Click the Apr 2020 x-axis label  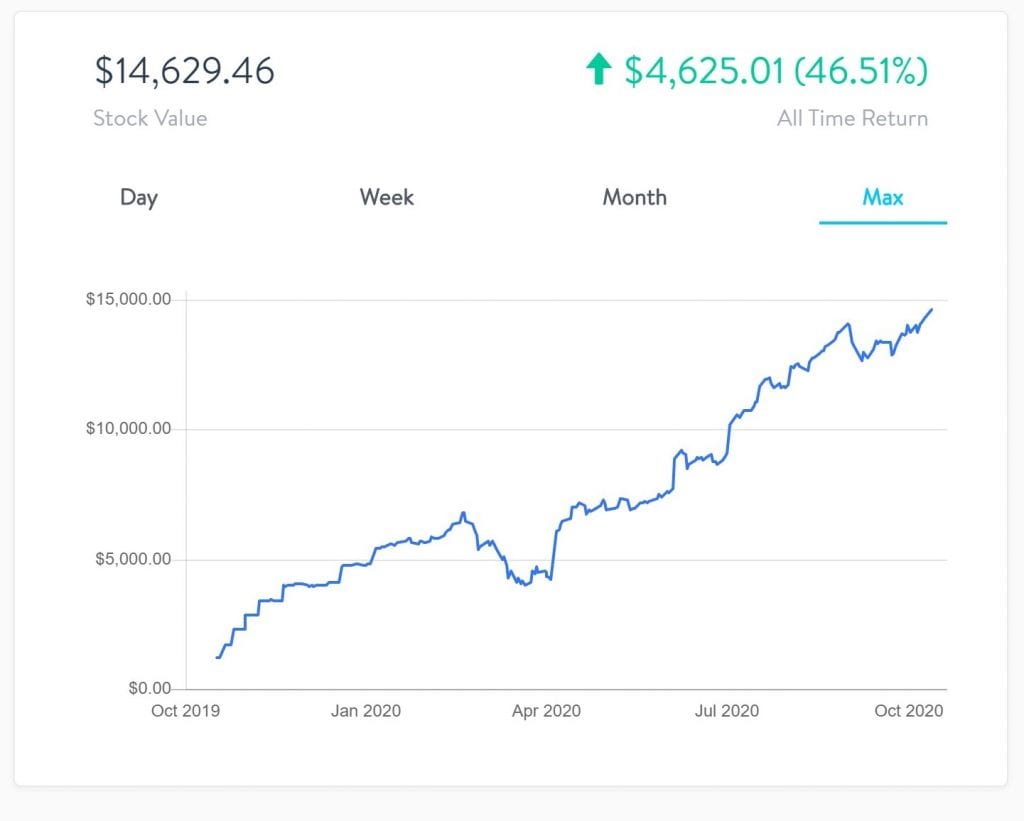pyautogui.click(x=546, y=711)
